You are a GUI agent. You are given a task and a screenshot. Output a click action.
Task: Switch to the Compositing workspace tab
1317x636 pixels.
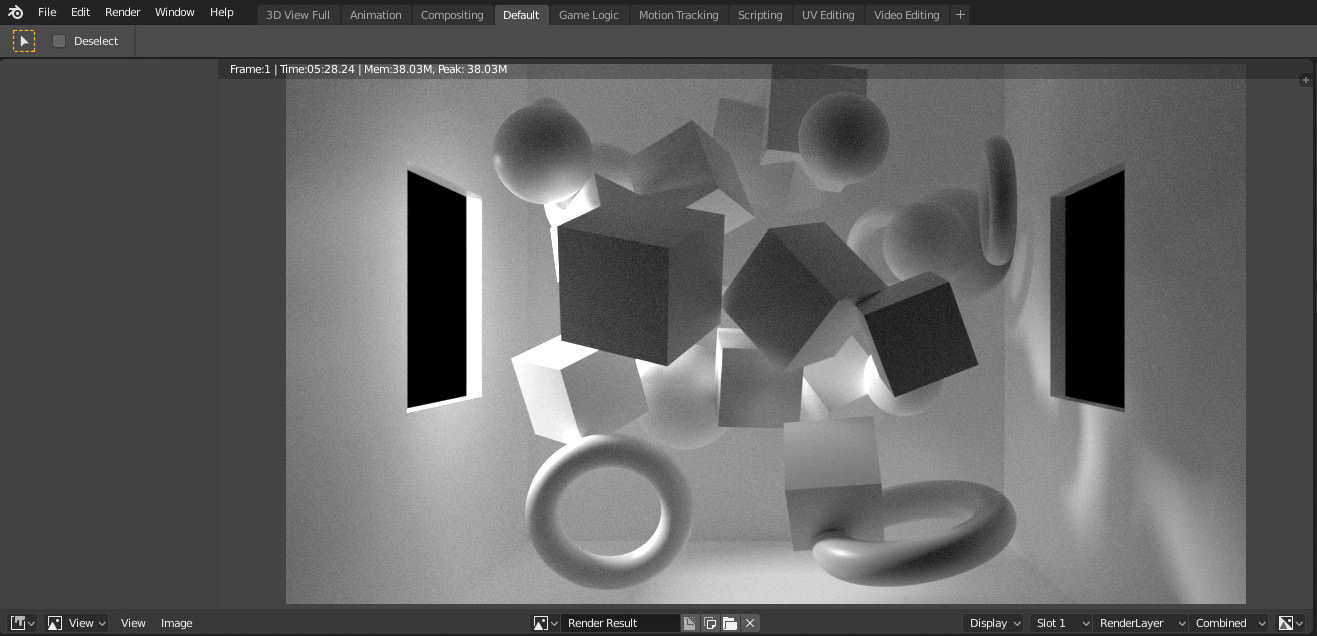452,14
